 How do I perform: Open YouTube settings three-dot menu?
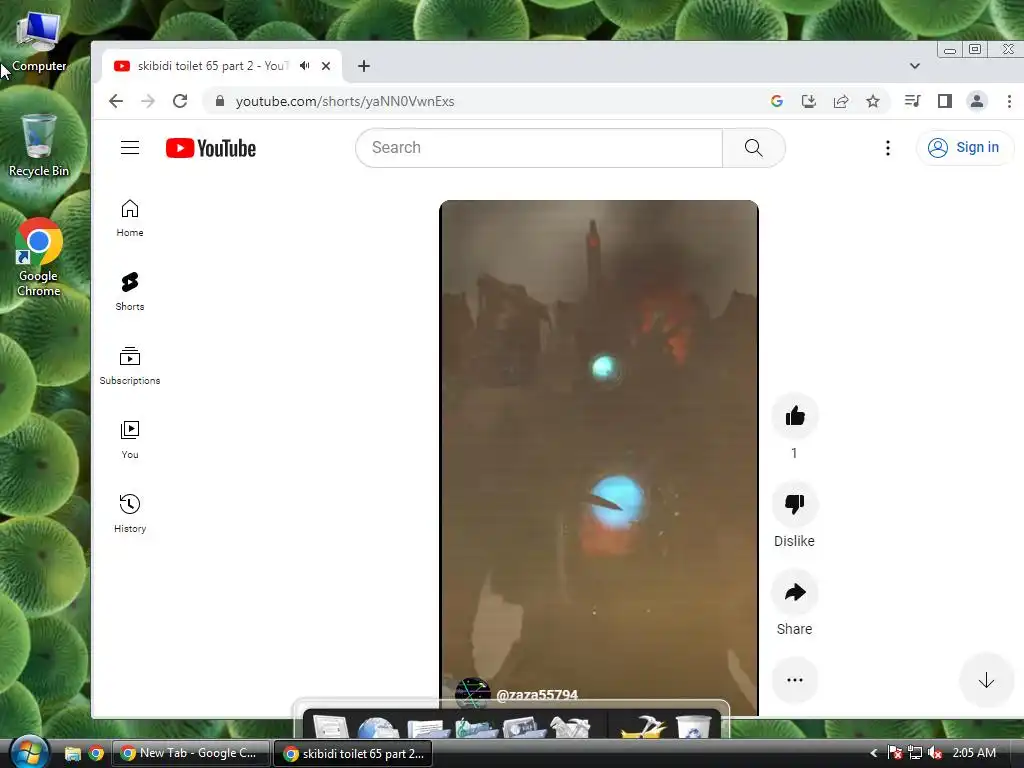click(x=888, y=148)
